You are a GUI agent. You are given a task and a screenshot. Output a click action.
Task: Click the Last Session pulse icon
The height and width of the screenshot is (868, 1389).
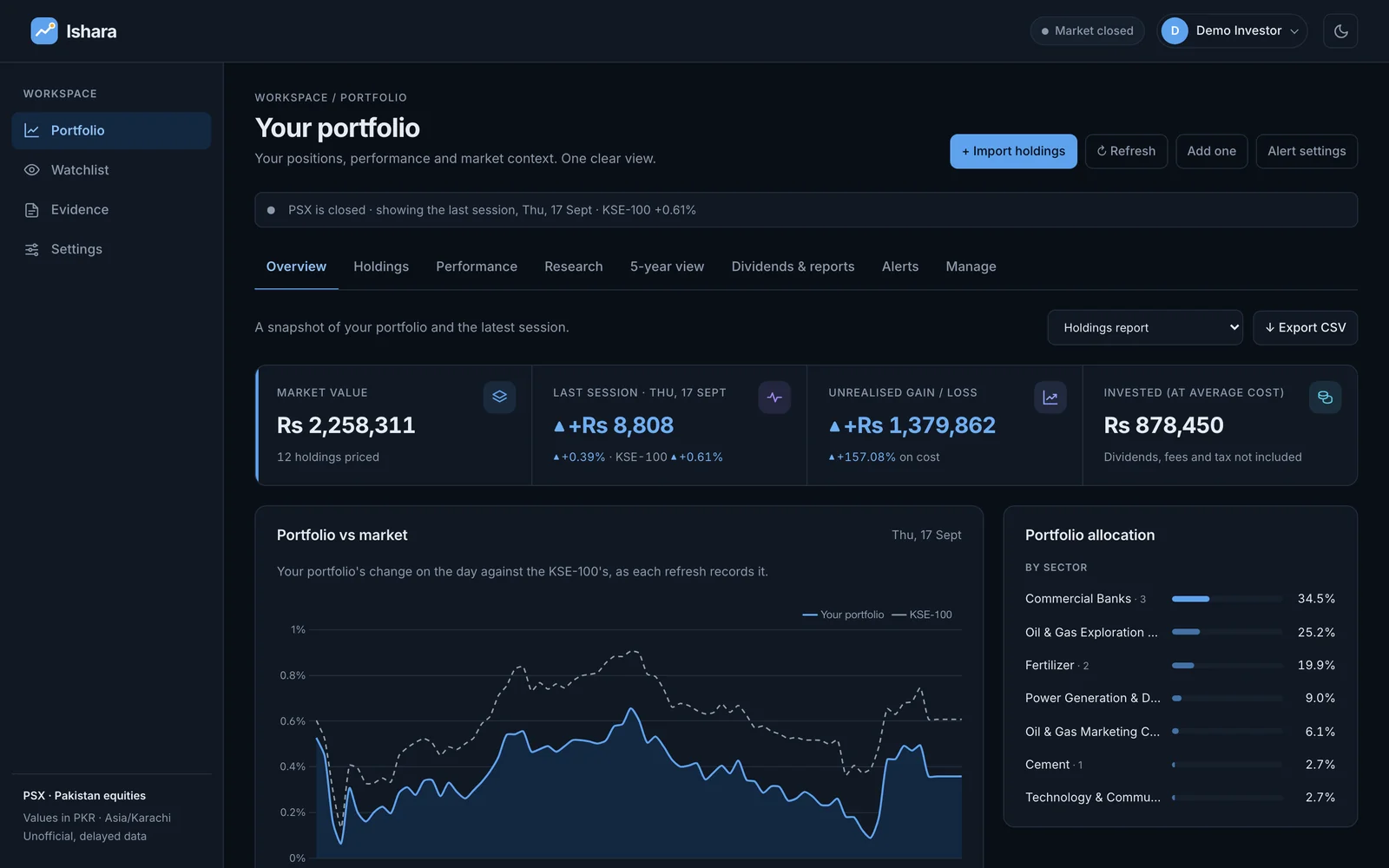click(774, 398)
